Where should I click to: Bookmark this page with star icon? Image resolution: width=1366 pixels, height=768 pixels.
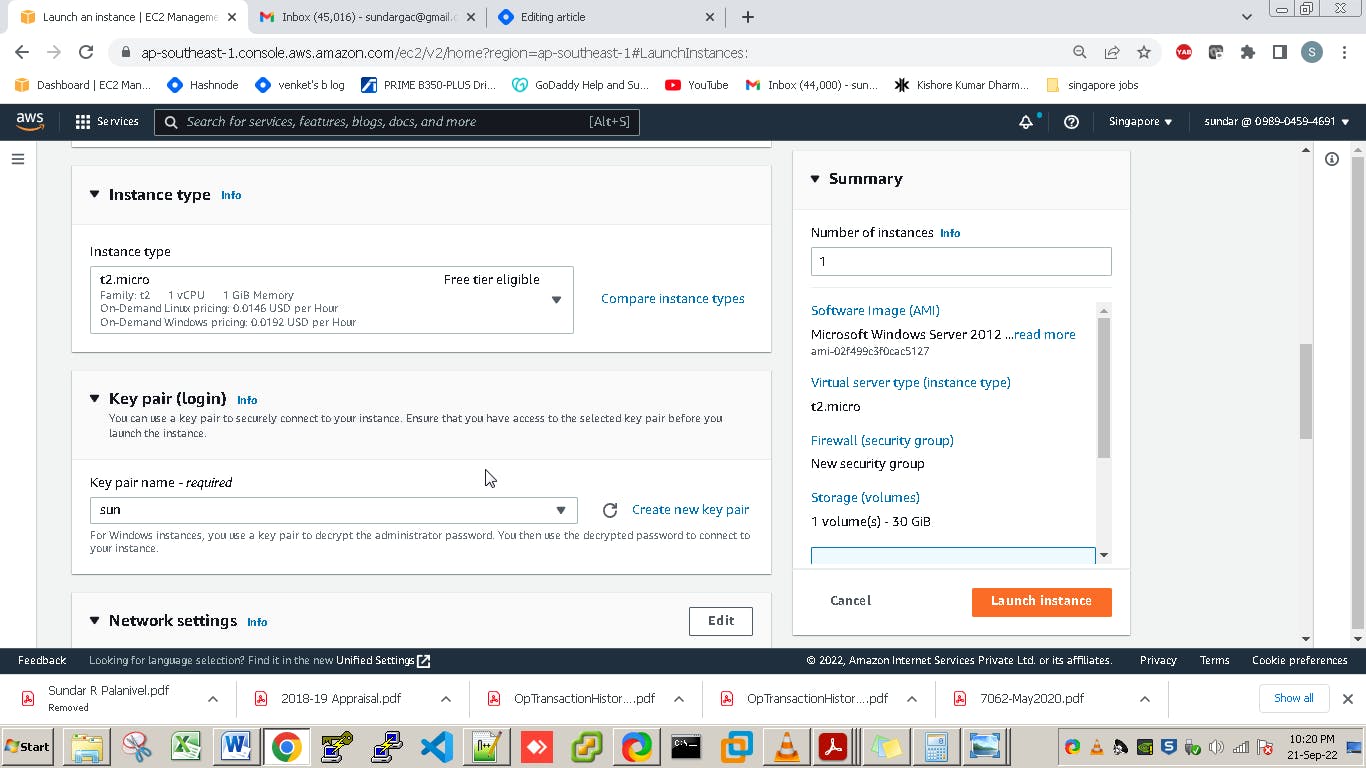[x=1144, y=53]
